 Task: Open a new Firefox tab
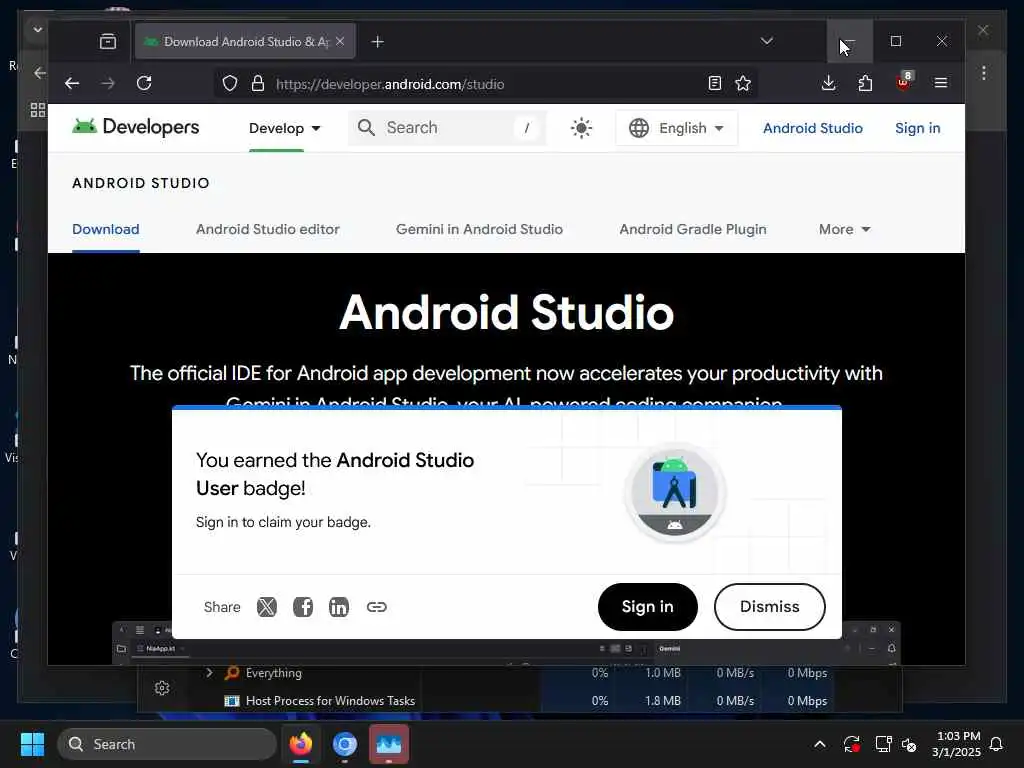377,42
